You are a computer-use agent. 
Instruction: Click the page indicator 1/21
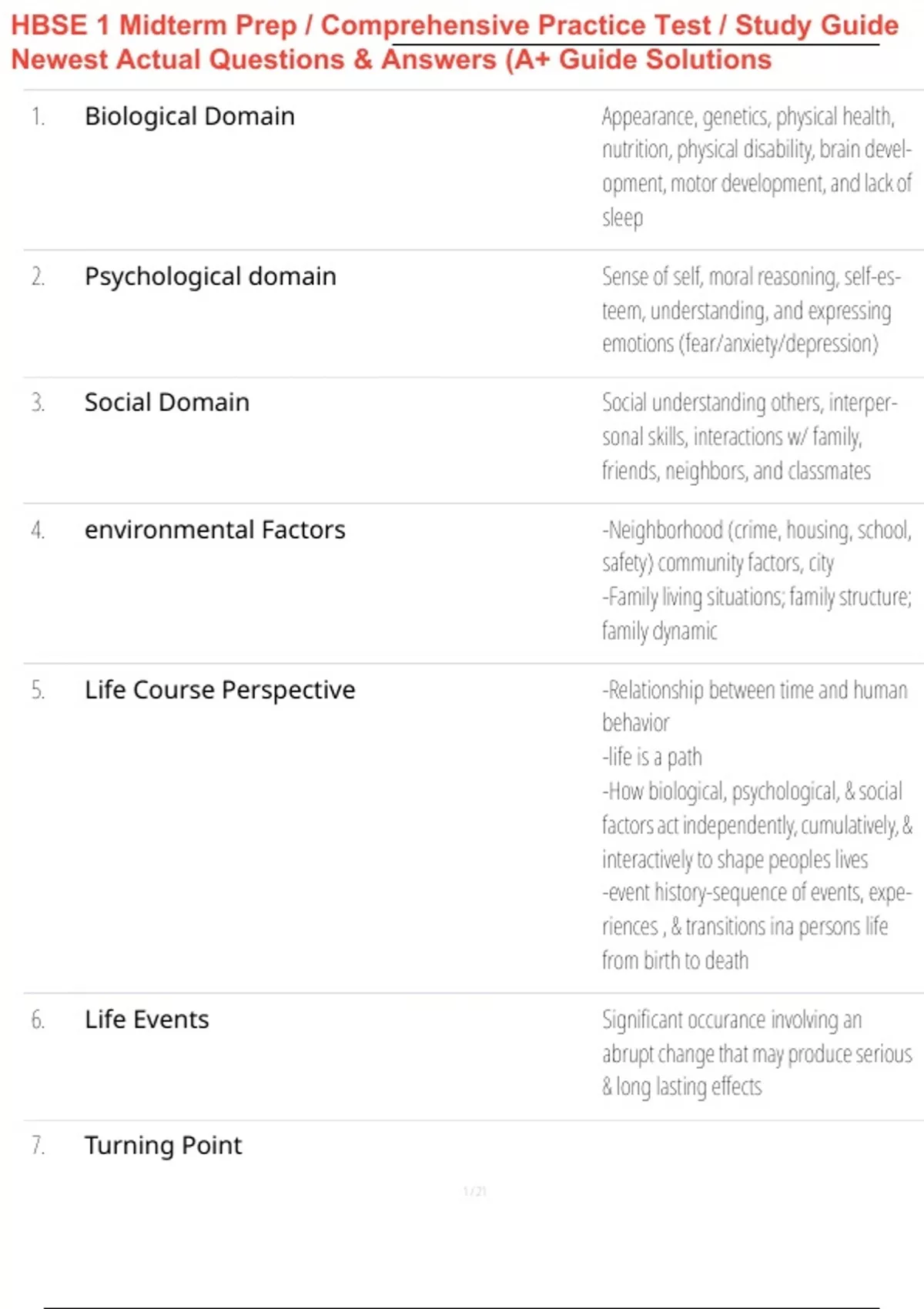click(x=474, y=1192)
